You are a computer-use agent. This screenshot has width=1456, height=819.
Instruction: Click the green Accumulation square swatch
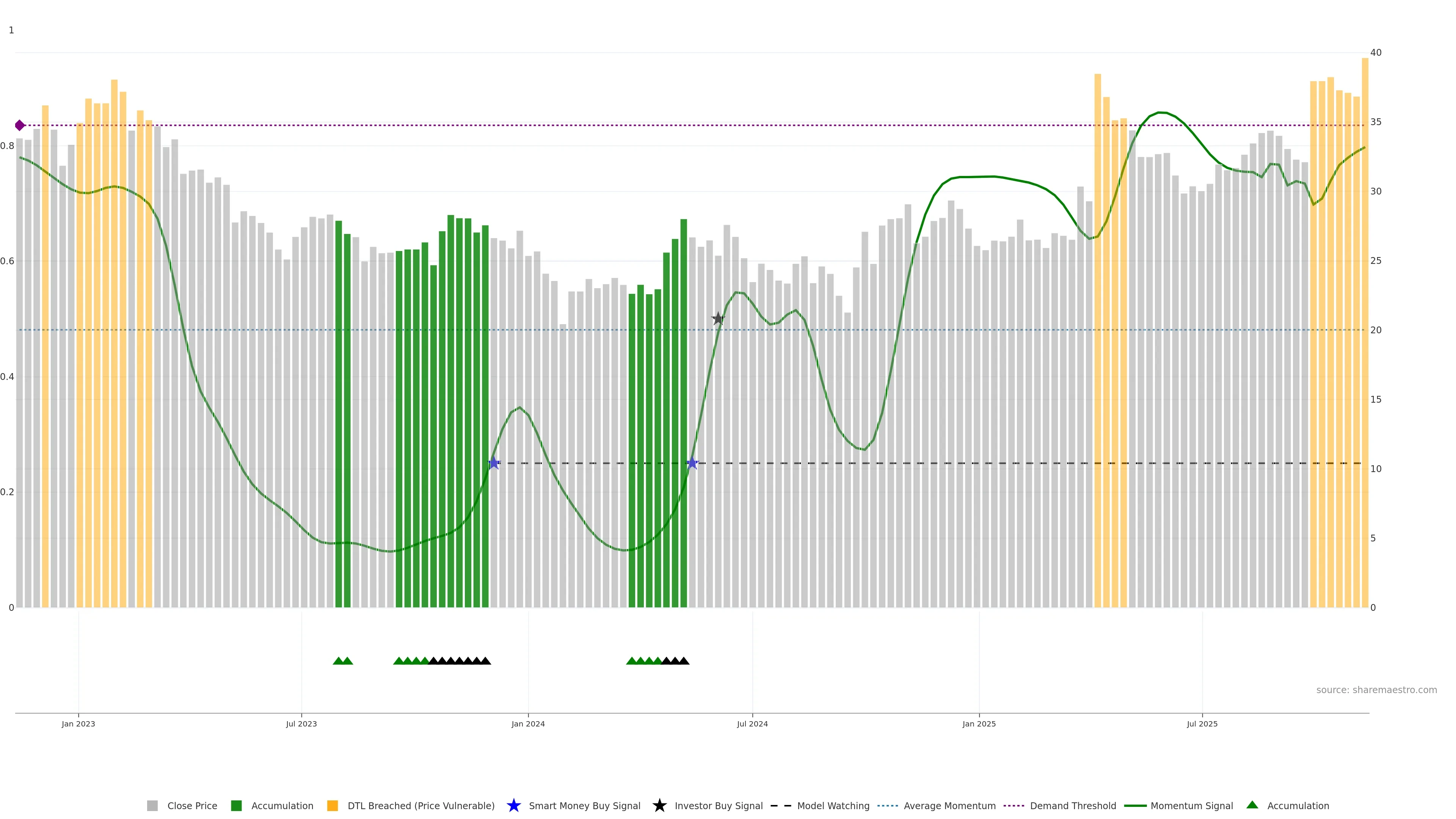236,805
